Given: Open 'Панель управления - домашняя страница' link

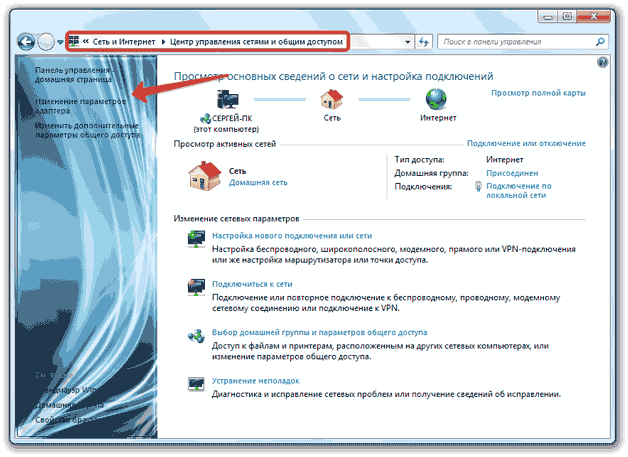Looking at the screenshot, I should (73, 74).
